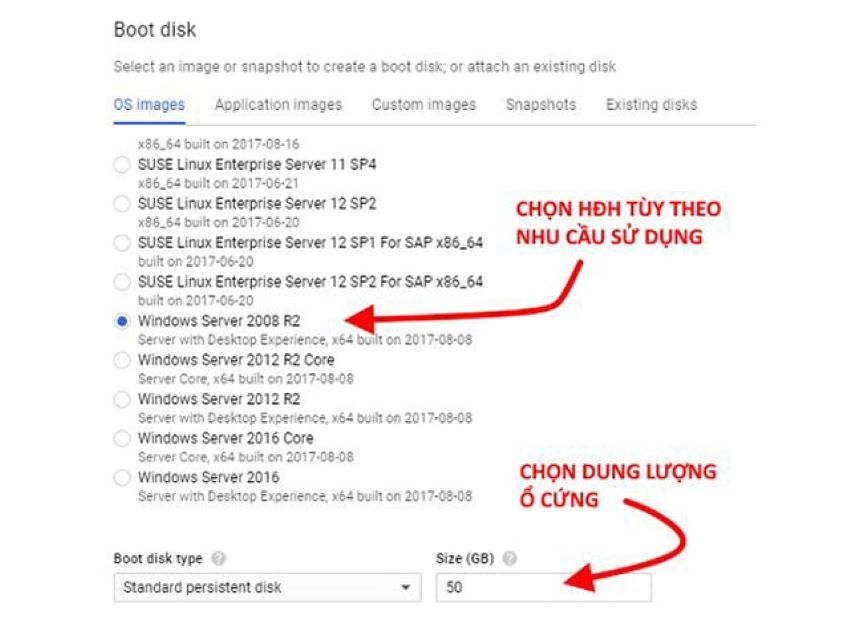This screenshot has width=850, height=638.
Task: Click 'Windows Server 2012 R2 Core' label
Action: pos(236,360)
